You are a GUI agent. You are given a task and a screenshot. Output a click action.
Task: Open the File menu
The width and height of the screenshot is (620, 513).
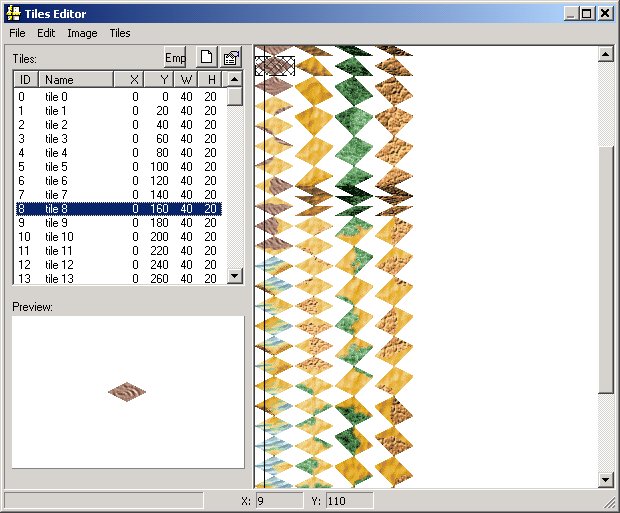point(17,33)
